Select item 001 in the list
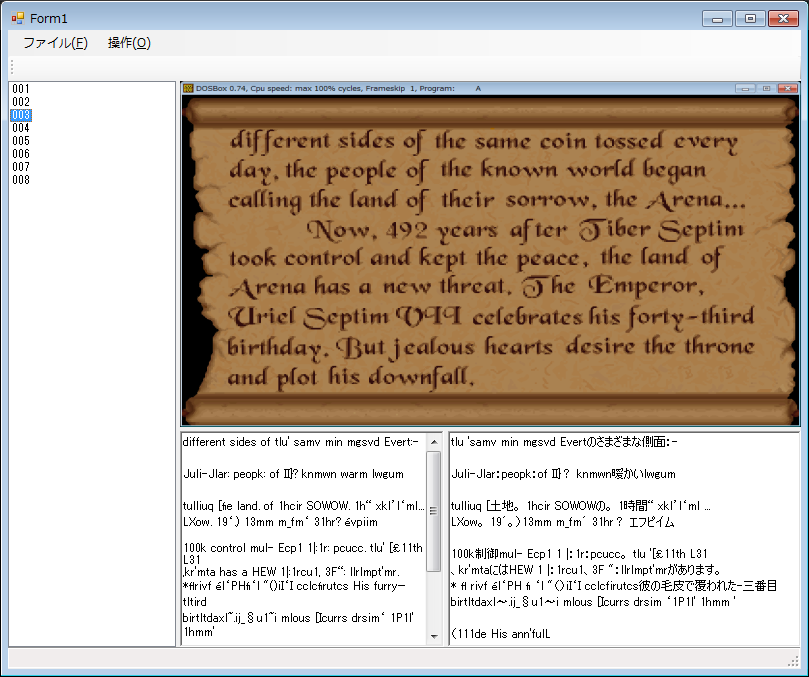Viewport: 809px width, 677px height. [x=21, y=89]
